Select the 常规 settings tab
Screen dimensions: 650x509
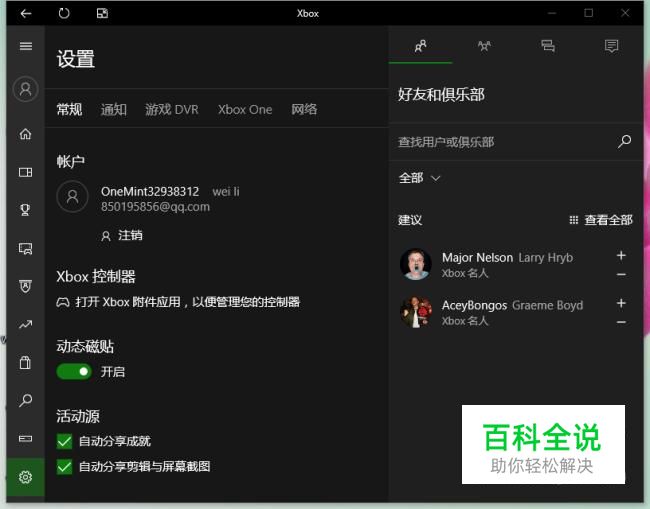point(69,109)
